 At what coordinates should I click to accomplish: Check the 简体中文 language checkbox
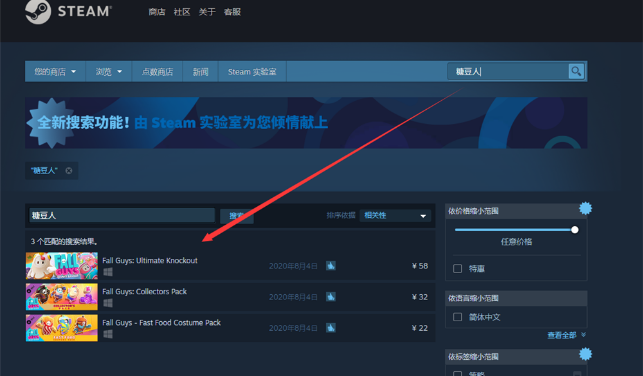[458, 317]
